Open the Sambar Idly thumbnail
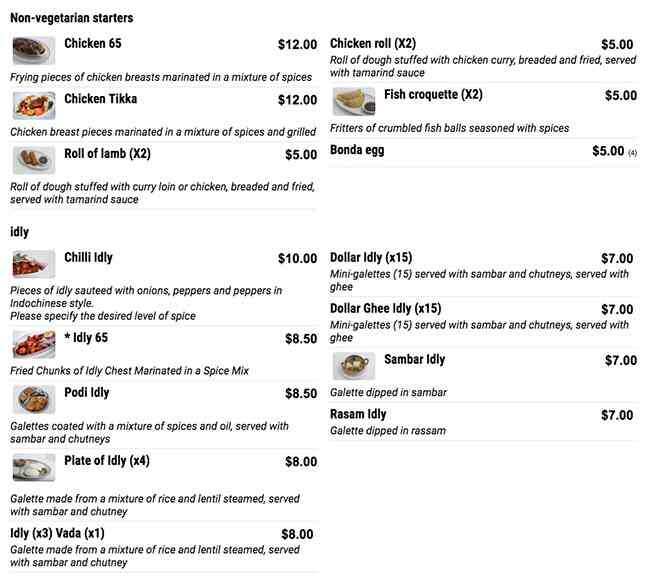Image resolution: width=650 pixels, height=577 pixels. coord(353,365)
